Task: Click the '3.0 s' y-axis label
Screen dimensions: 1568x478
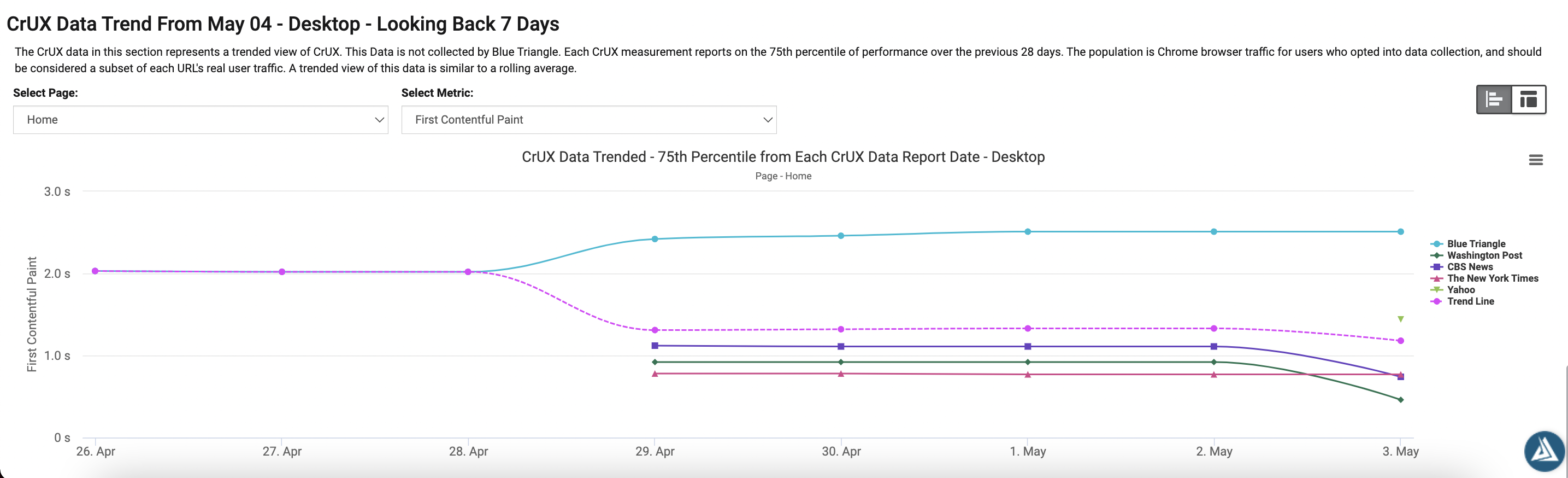Action: click(x=57, y=191)
